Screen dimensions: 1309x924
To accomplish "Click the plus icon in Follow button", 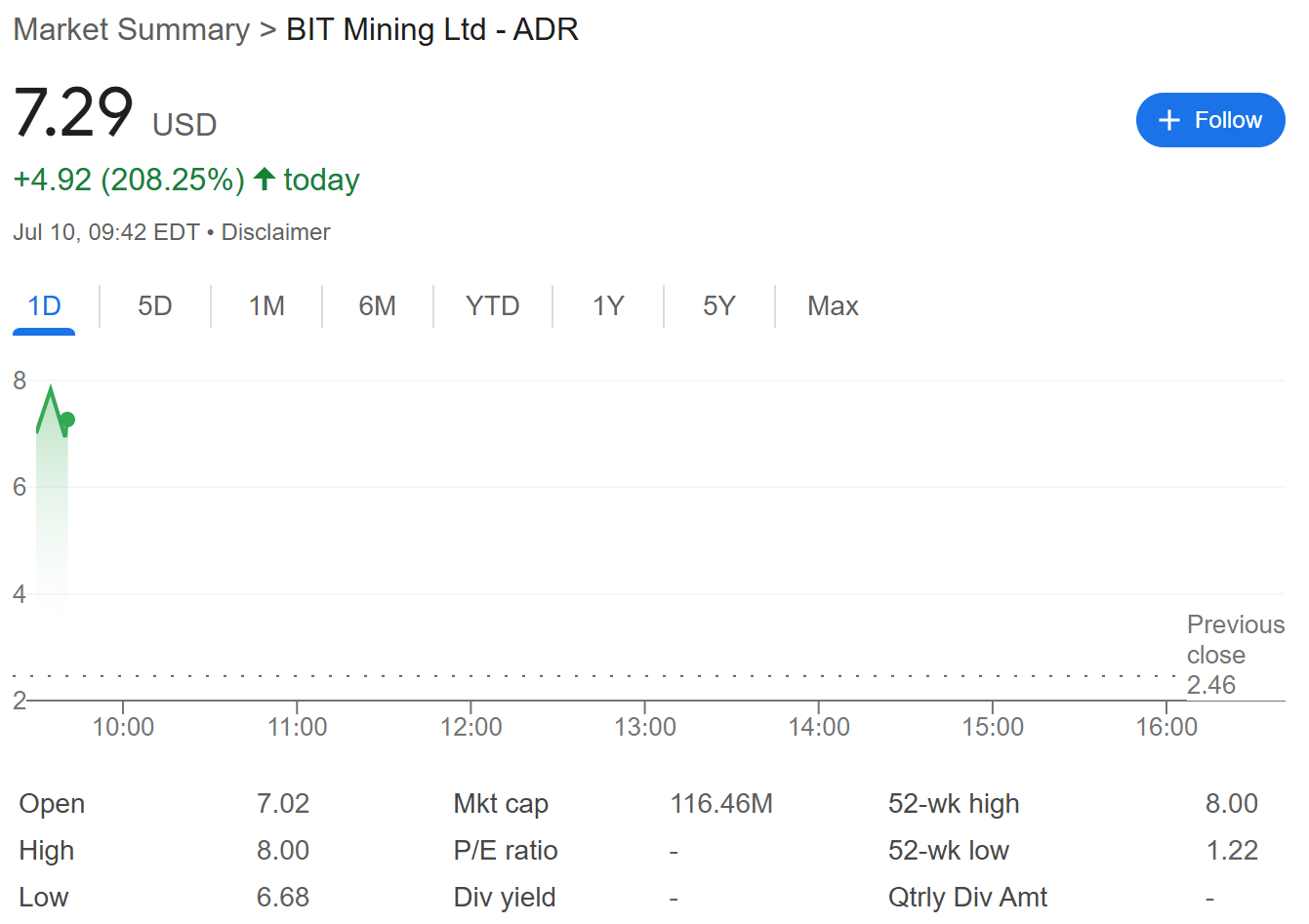I will 1169,120.
